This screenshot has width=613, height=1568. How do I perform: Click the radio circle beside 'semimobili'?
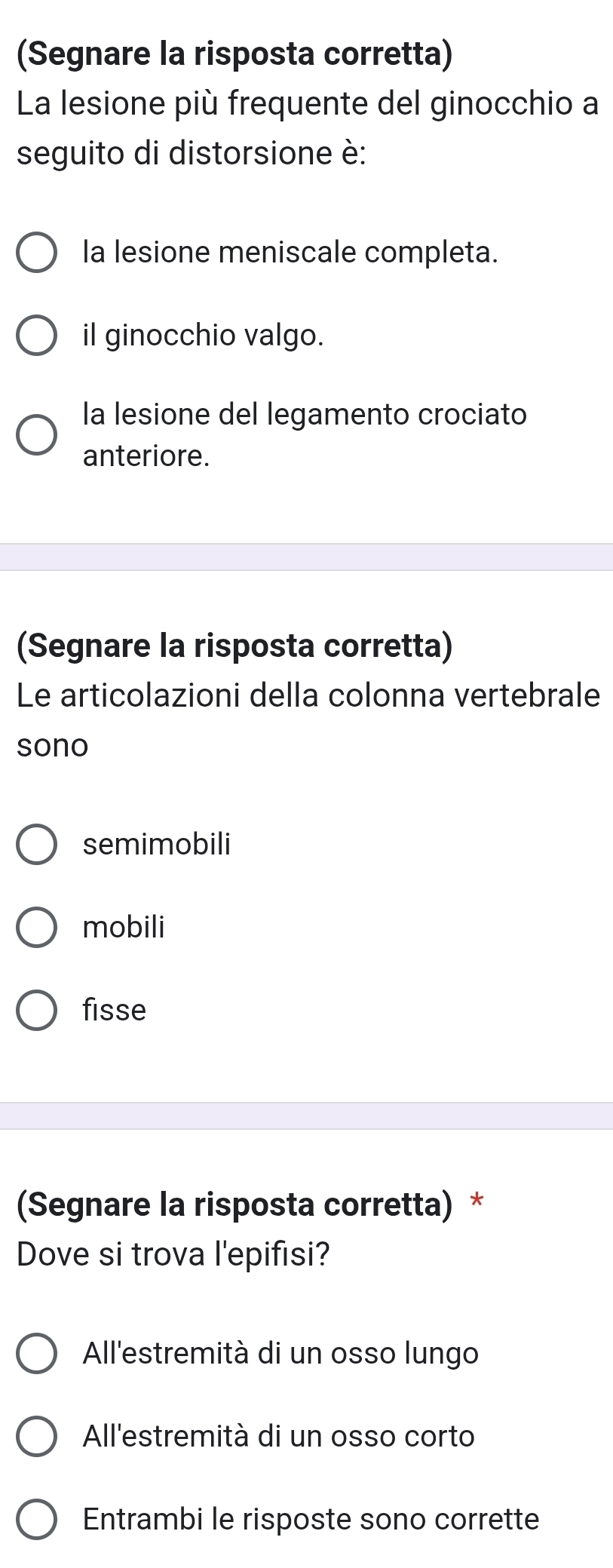pyautogui.click(x=36, y=845)
